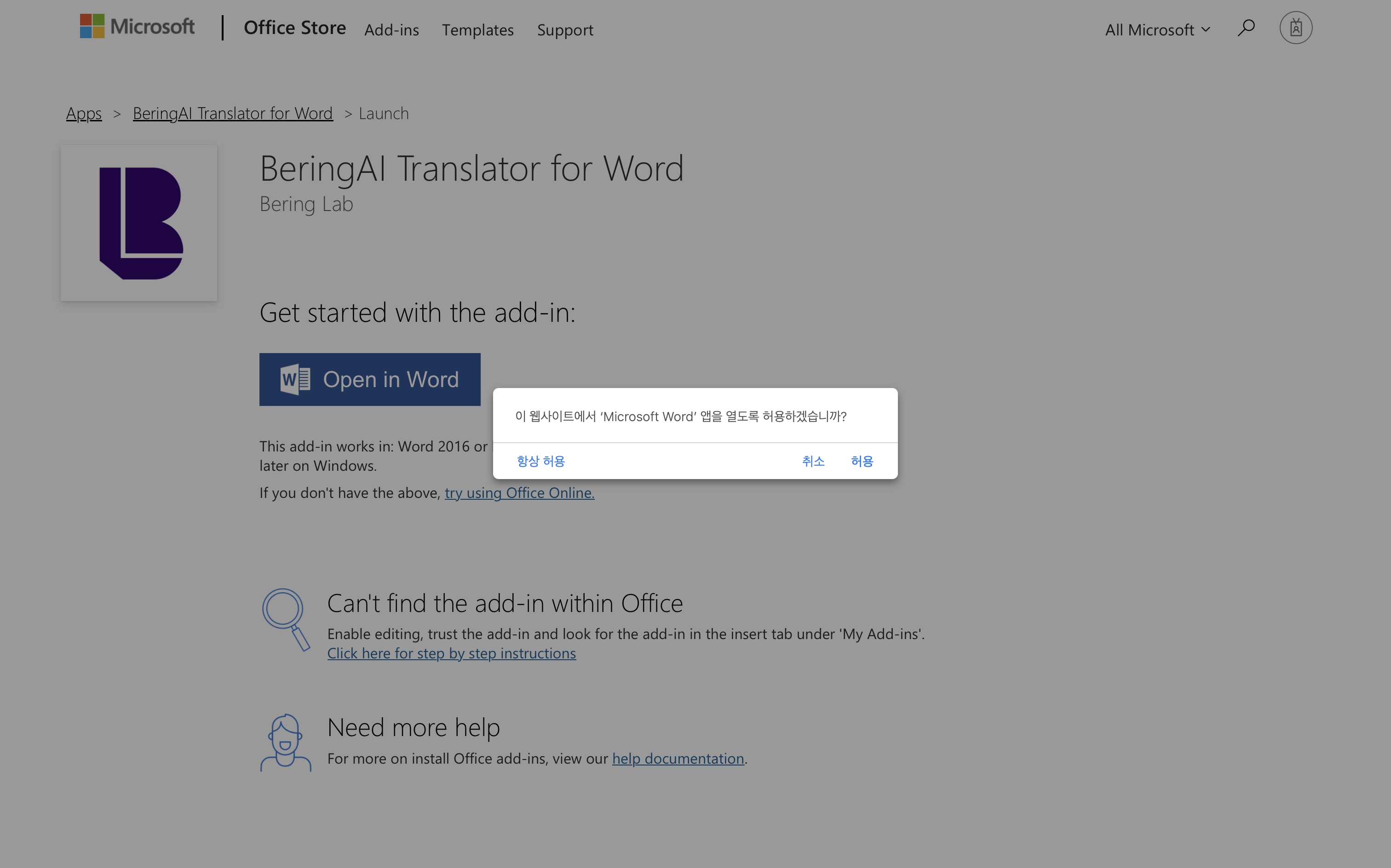Follow the try using Office Online link

tap(519, 492)
